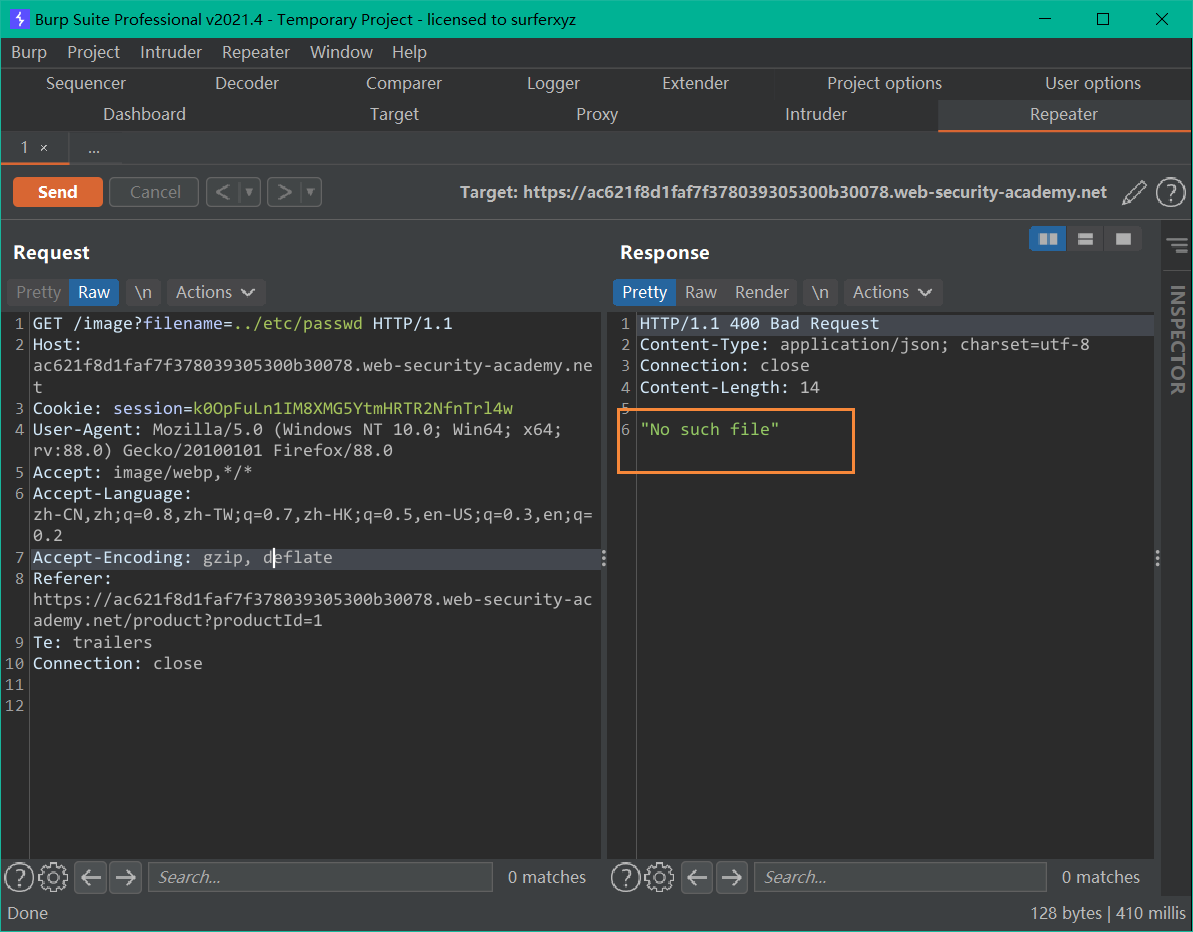Click the "No such file" response text

click(710, 430)
